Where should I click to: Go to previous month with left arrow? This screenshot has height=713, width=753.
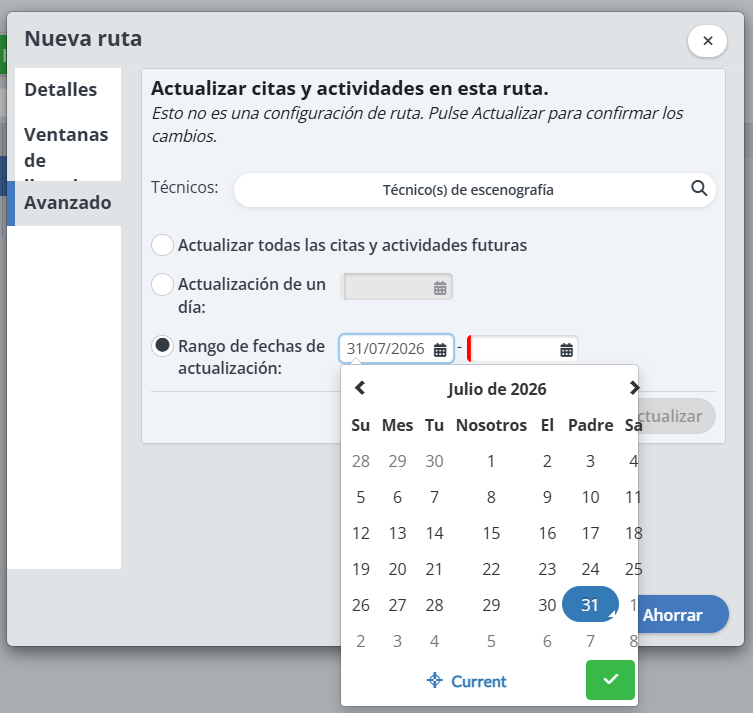pos(360,387)
